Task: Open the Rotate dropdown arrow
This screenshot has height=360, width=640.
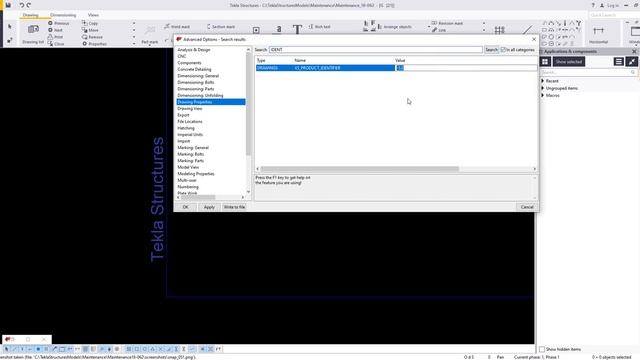Action: (x=134, y=37)
